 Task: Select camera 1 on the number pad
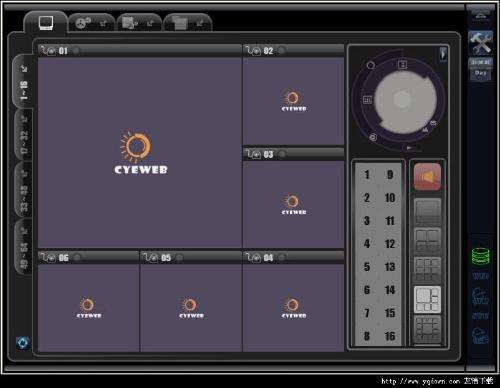367,175
